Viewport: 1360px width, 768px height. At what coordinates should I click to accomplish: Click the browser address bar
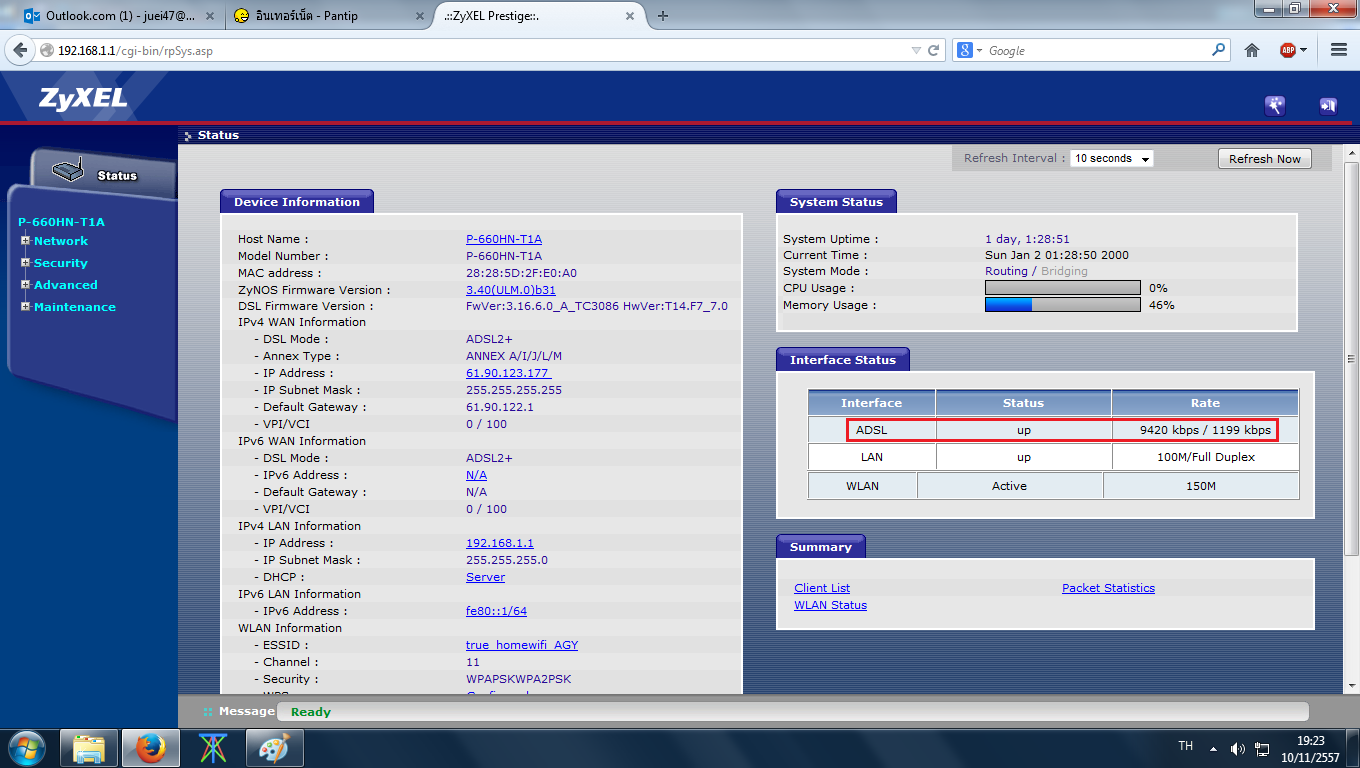pos(480,50)
